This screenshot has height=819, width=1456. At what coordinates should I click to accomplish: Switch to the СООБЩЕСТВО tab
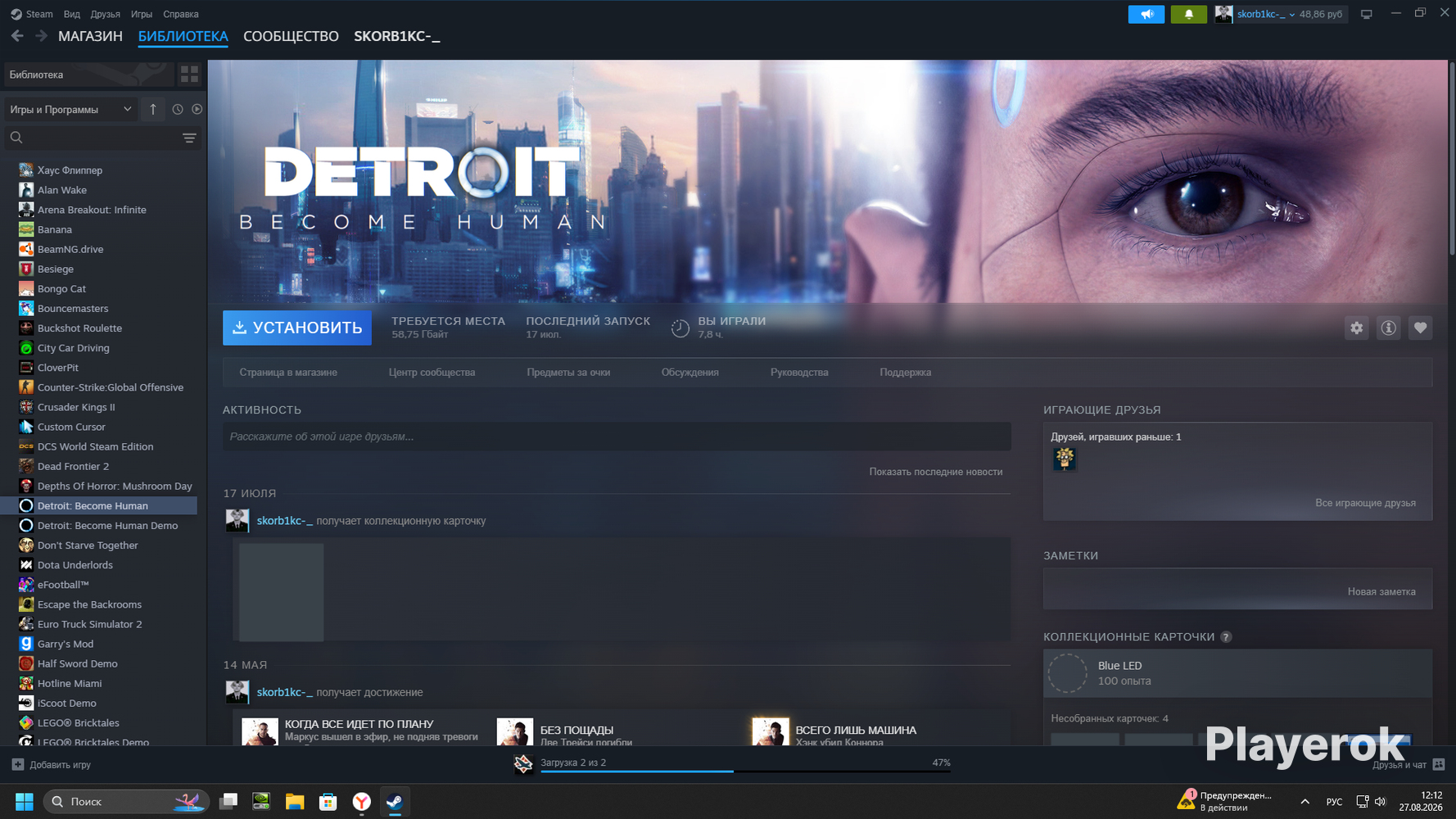tap(291, 36)
